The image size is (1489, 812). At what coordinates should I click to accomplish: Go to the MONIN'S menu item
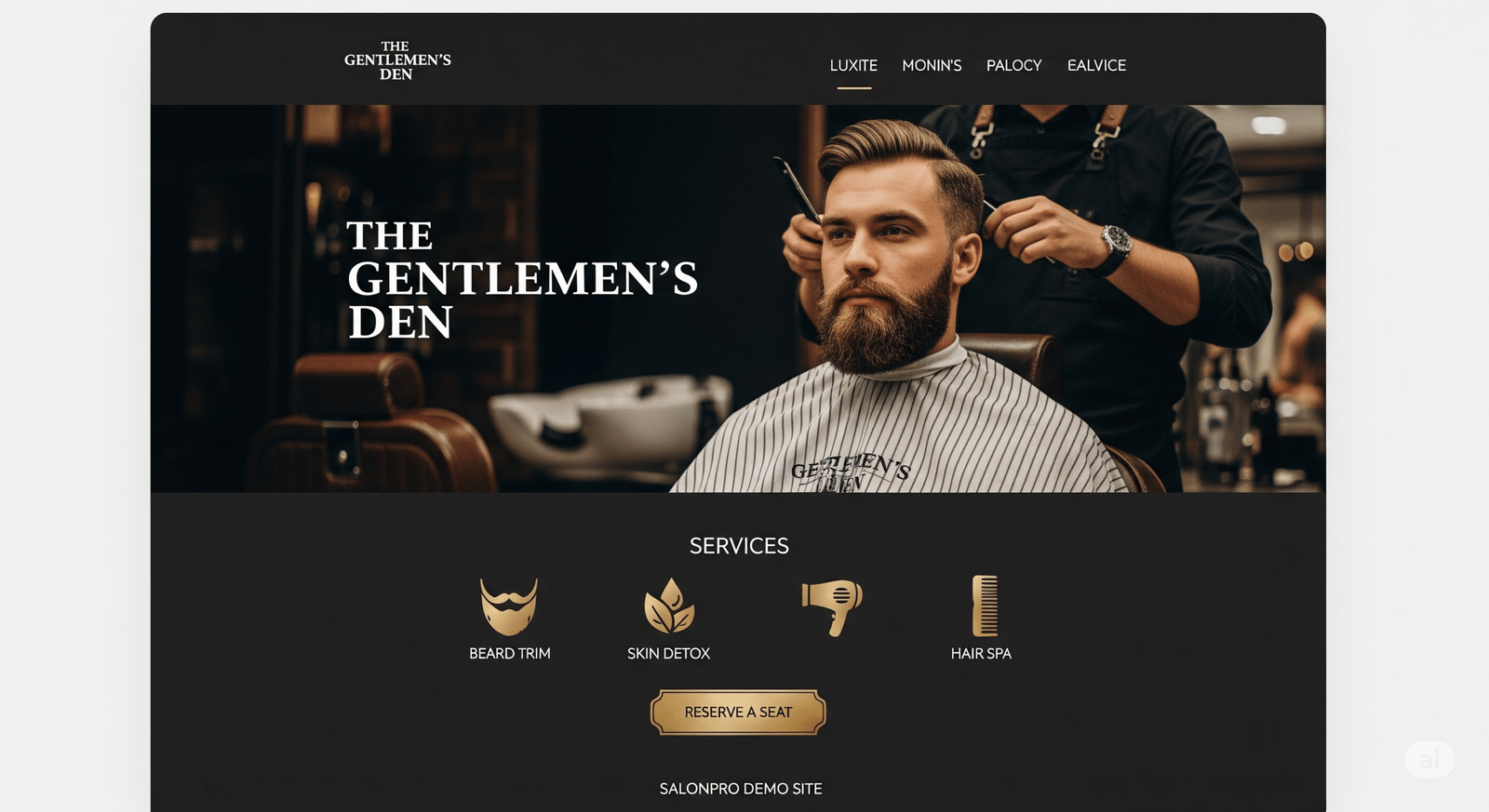[932, 65]
